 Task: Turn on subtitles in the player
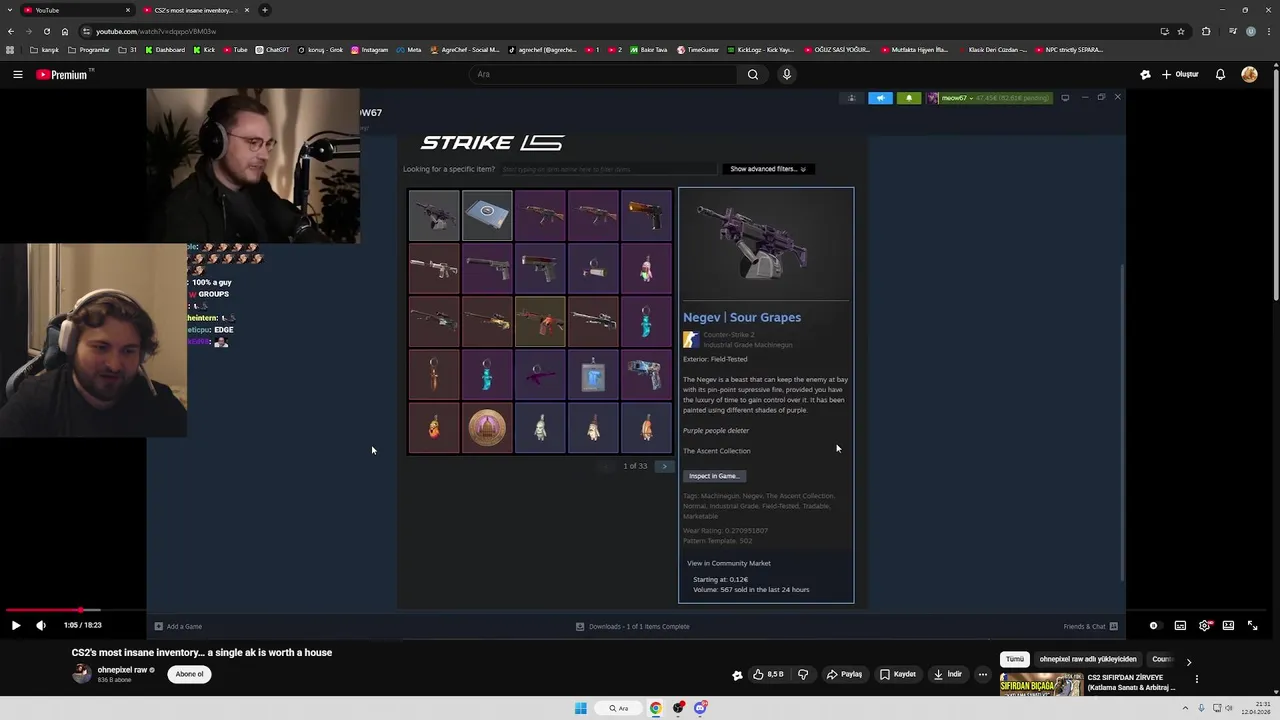(1180, 625)
